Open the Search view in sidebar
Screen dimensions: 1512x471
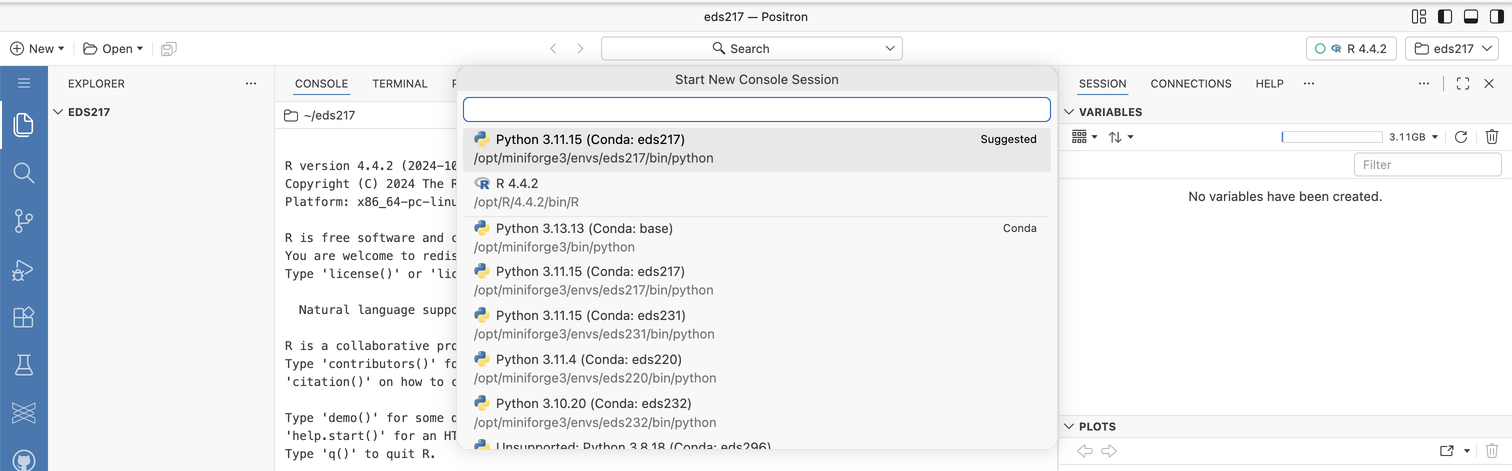(x=24, y=173)
